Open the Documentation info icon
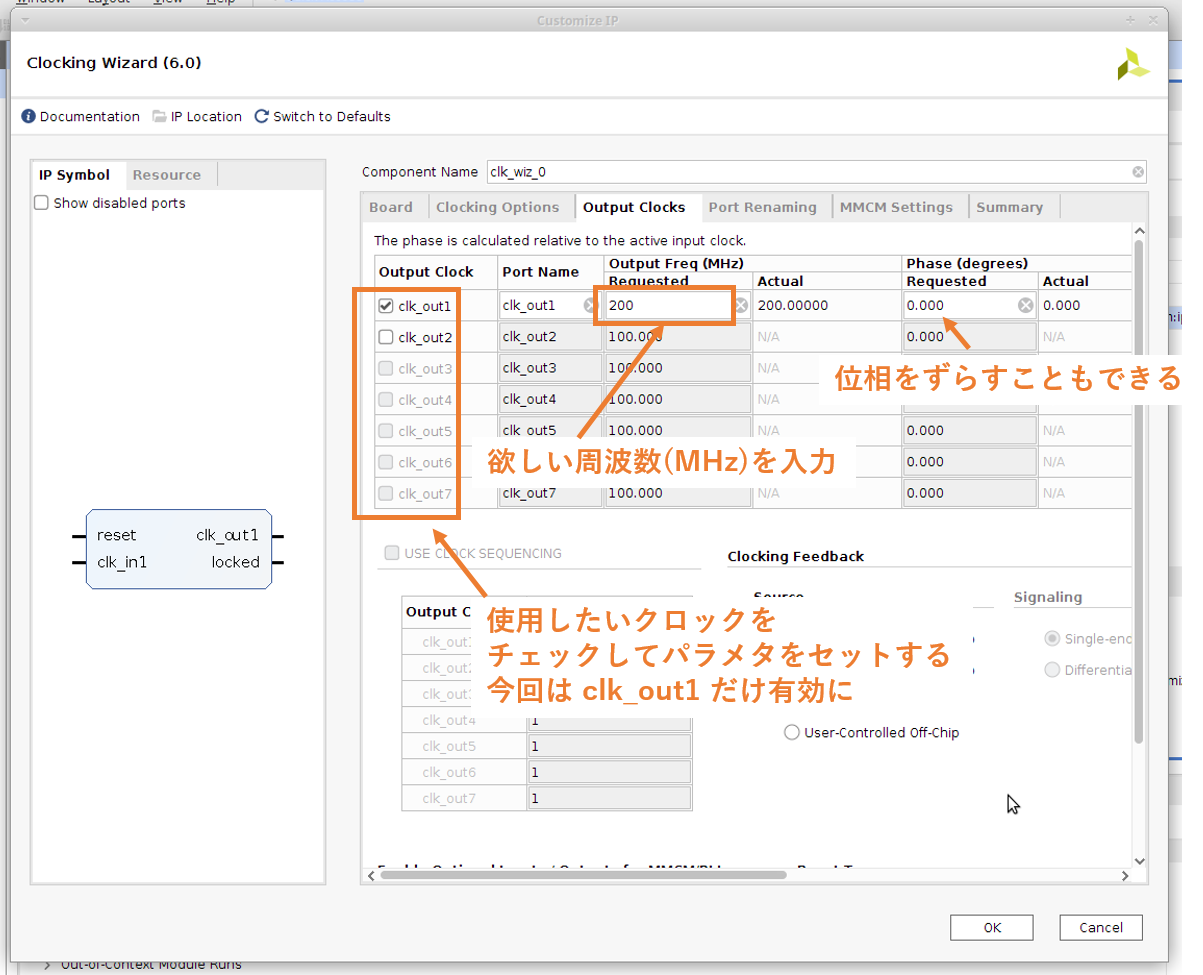This screenshot has height=975, width=1203. (28, 117)
